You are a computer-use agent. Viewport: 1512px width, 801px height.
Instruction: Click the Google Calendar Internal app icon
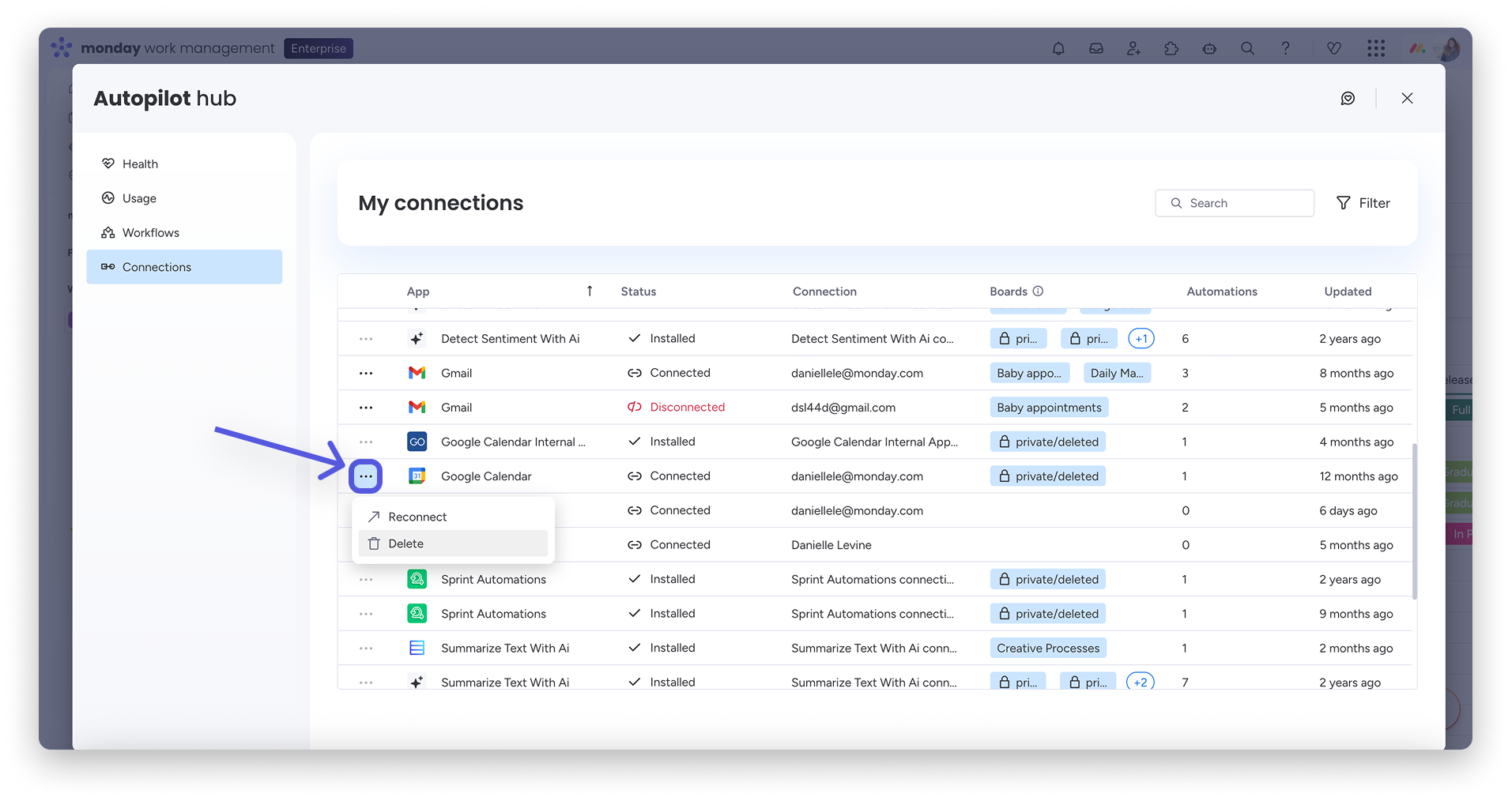pyautogui.click(x=417, y=442)
